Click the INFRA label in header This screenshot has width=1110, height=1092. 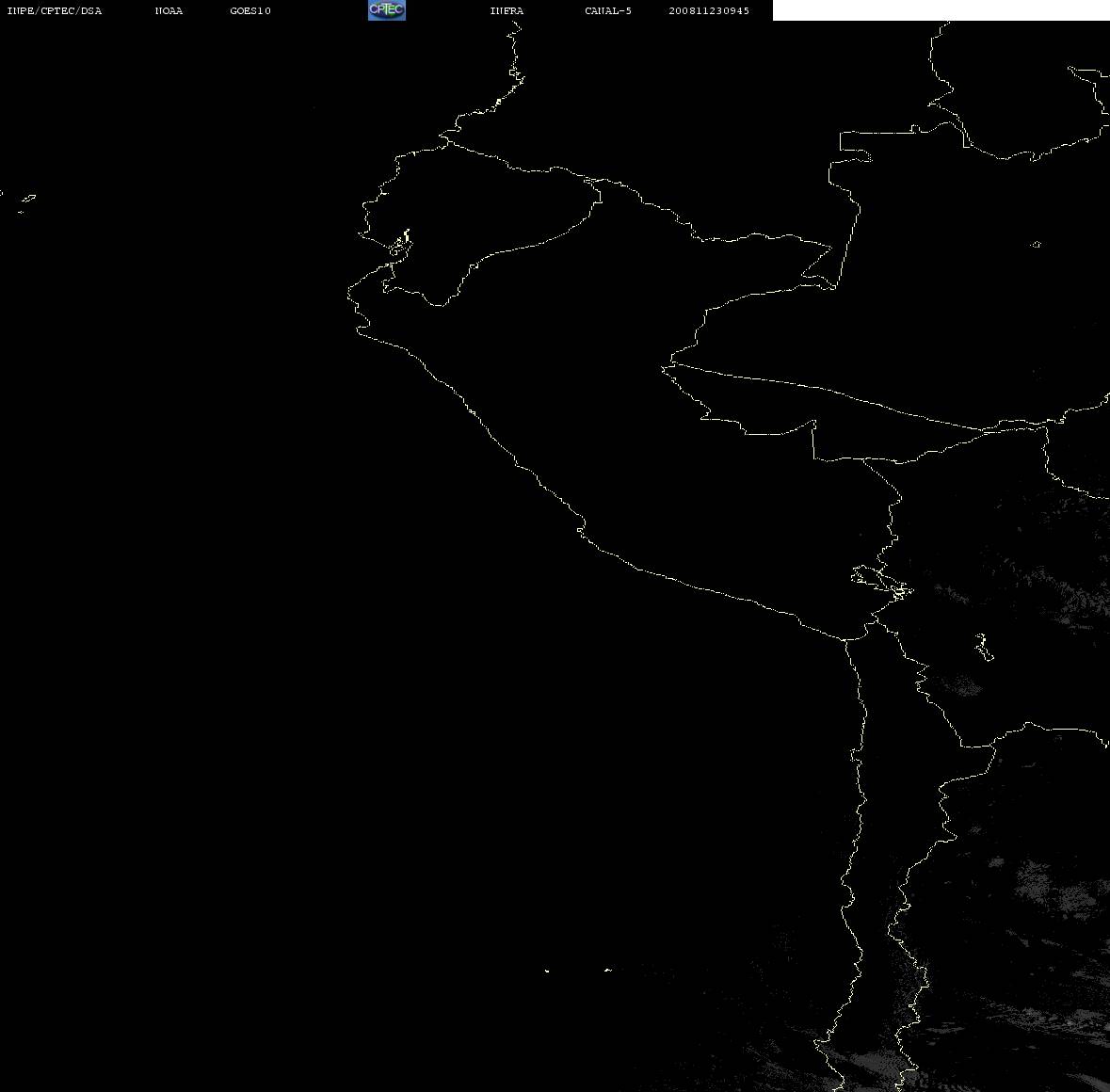[x=507, y=10]
